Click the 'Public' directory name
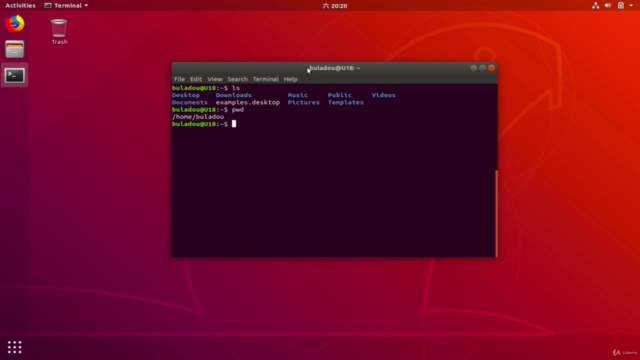 (340, 95)
